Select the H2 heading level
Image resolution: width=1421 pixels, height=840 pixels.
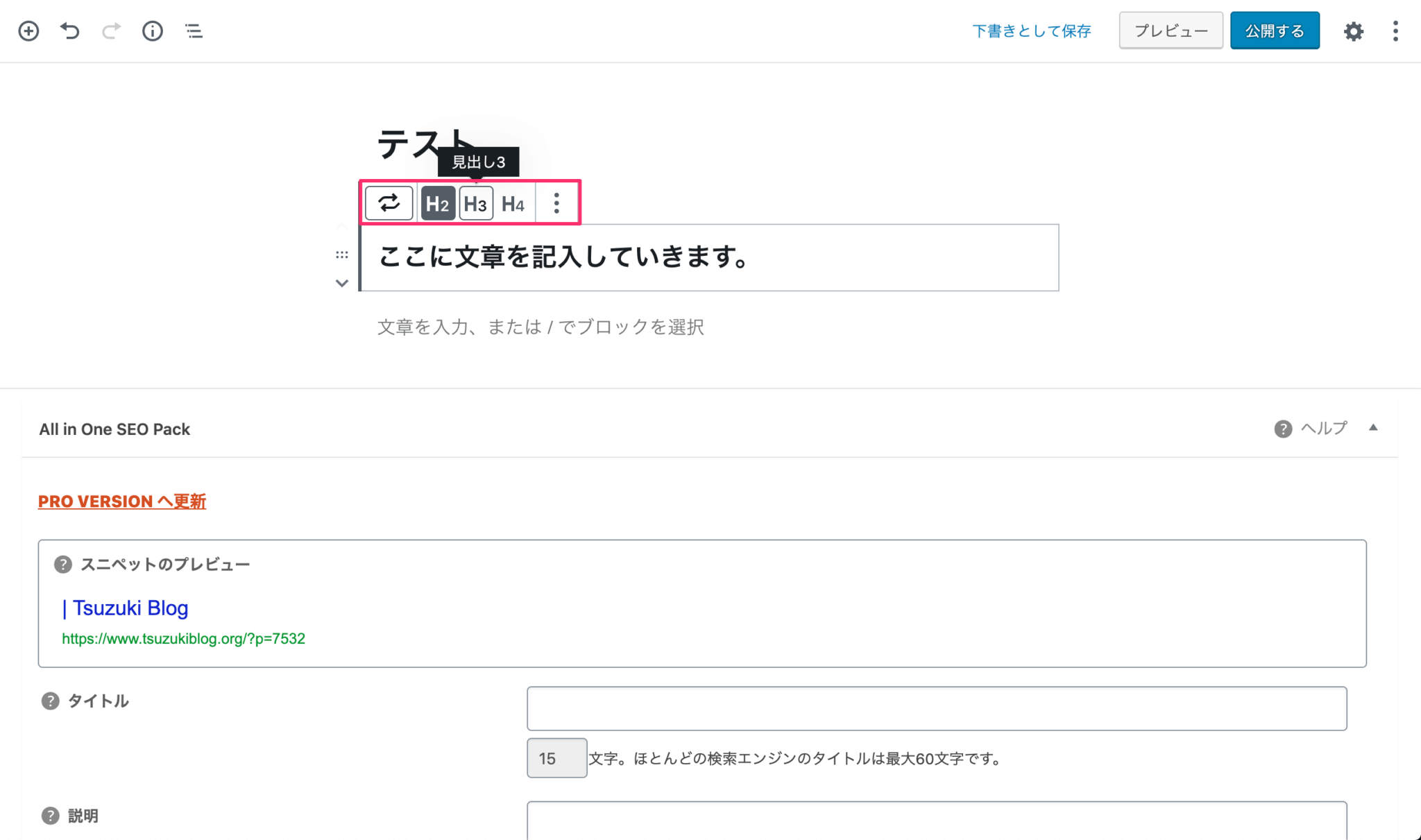tap(438, 203)
